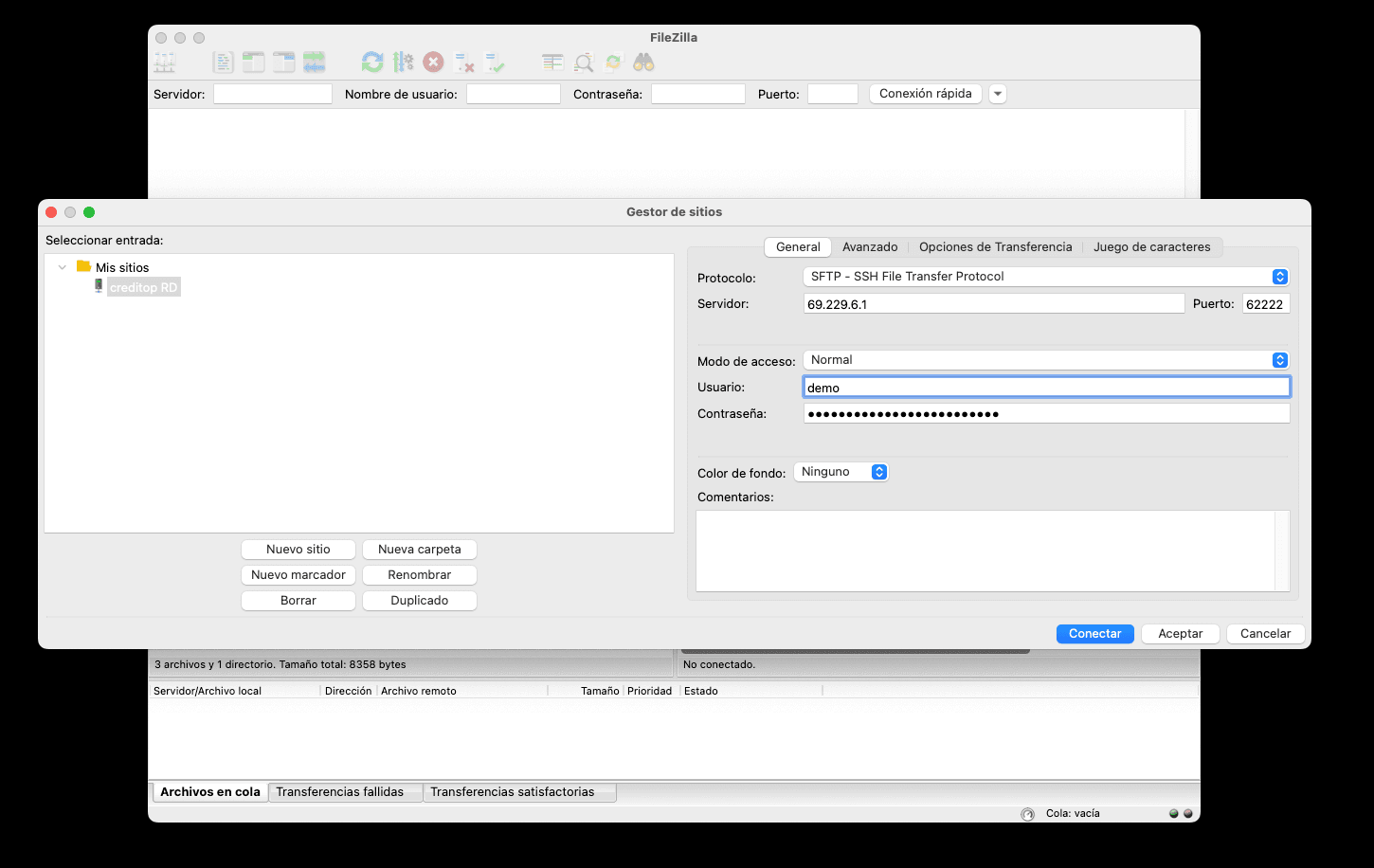Open Color de fondo dropdown
This screenshot has height=868, width=1374.
point(841,472)
